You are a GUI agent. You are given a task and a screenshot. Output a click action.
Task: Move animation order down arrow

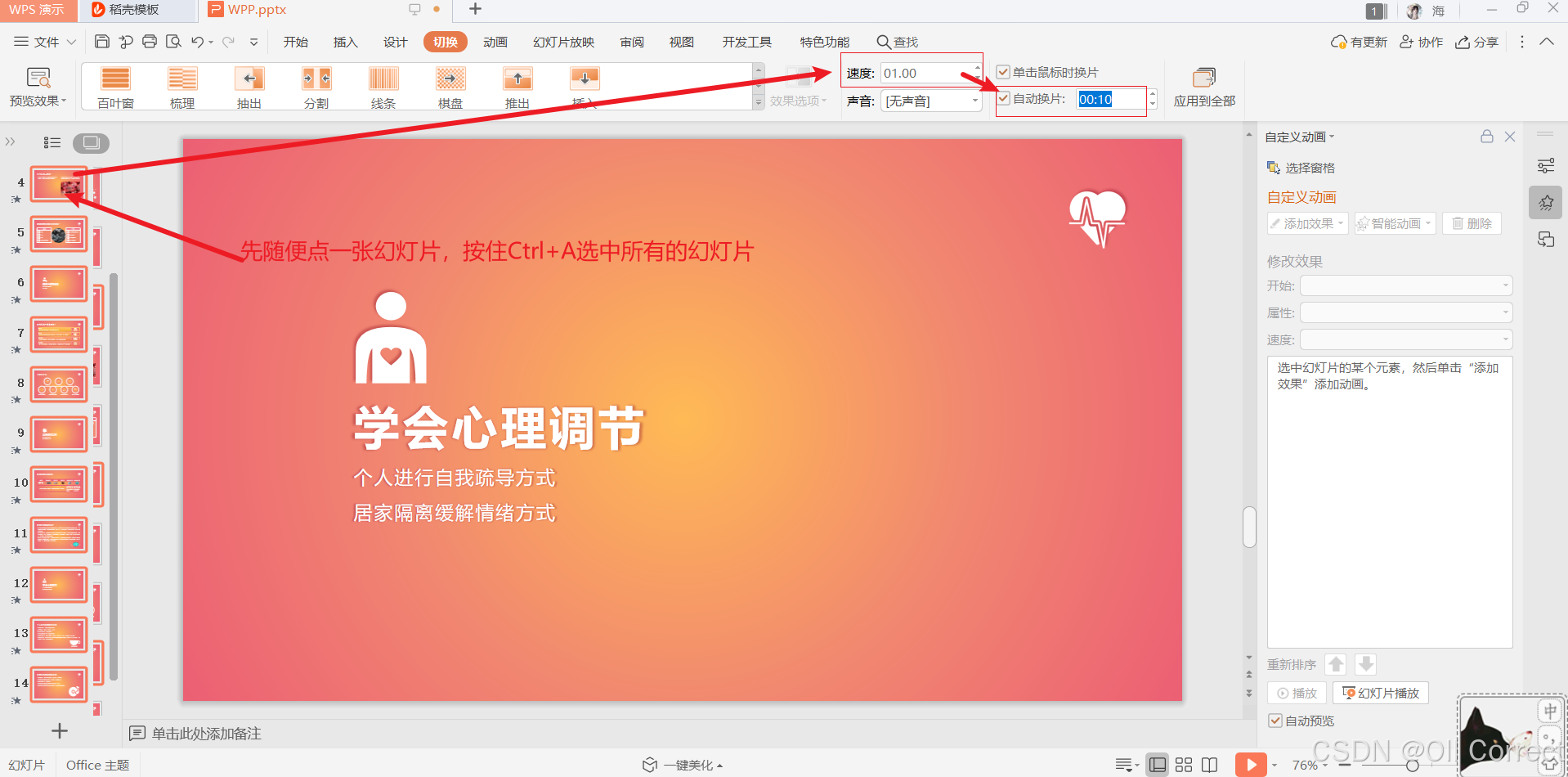pos(1366,664)
